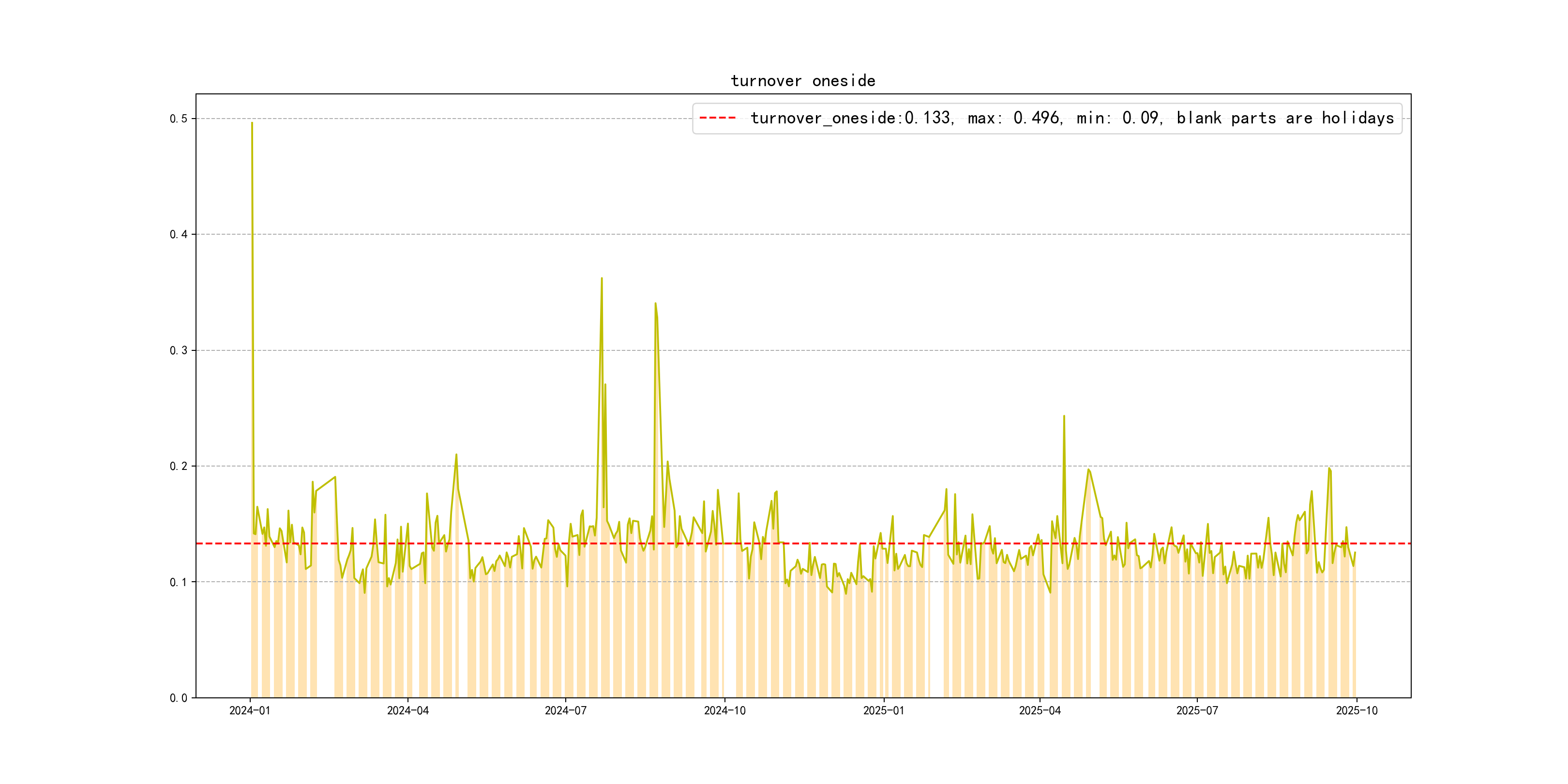Screen dimensions: 1568x784
Task: Click the chart title "turnover oneside"
Action: point(802,81)
